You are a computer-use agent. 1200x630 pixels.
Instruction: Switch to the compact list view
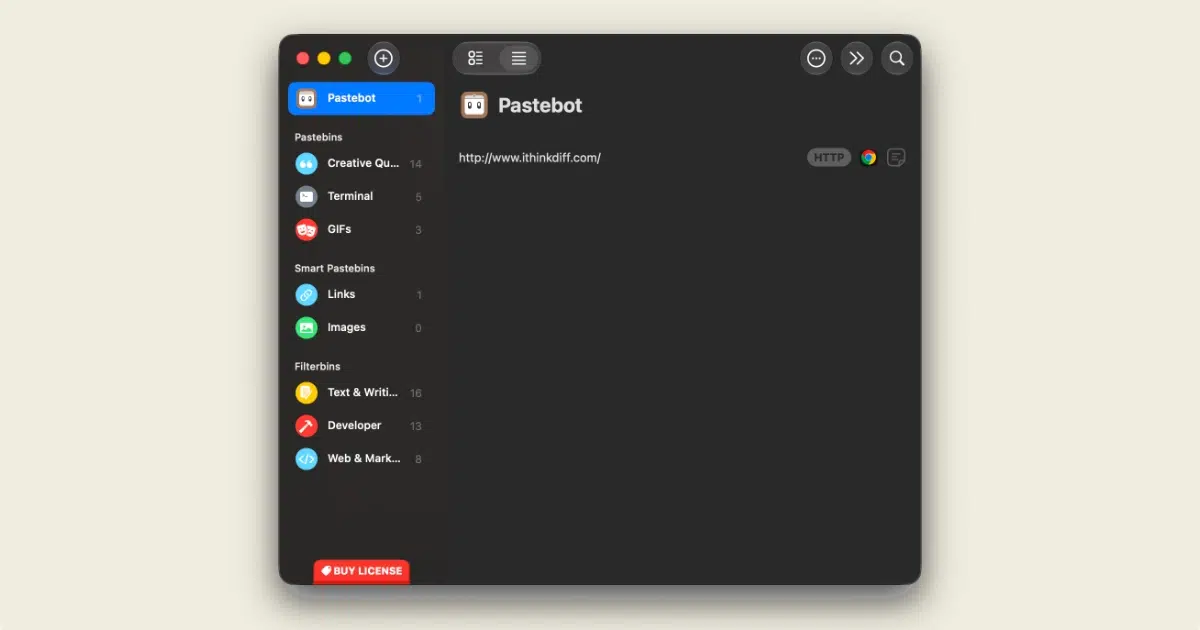[518, 58]
